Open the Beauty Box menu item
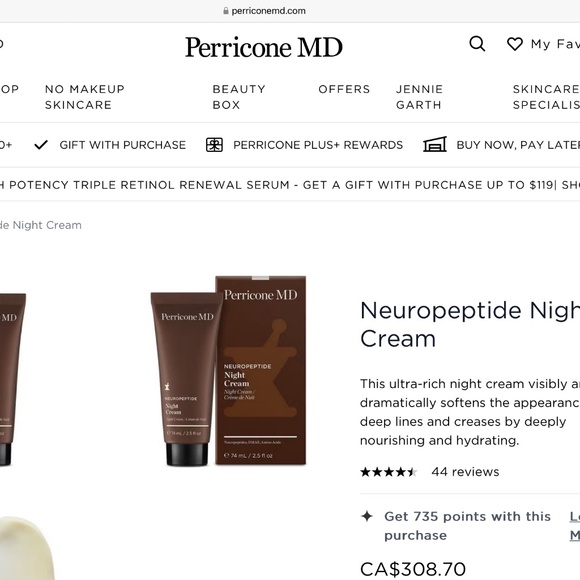The image size is (580, 580). click(x=239, y=97)
